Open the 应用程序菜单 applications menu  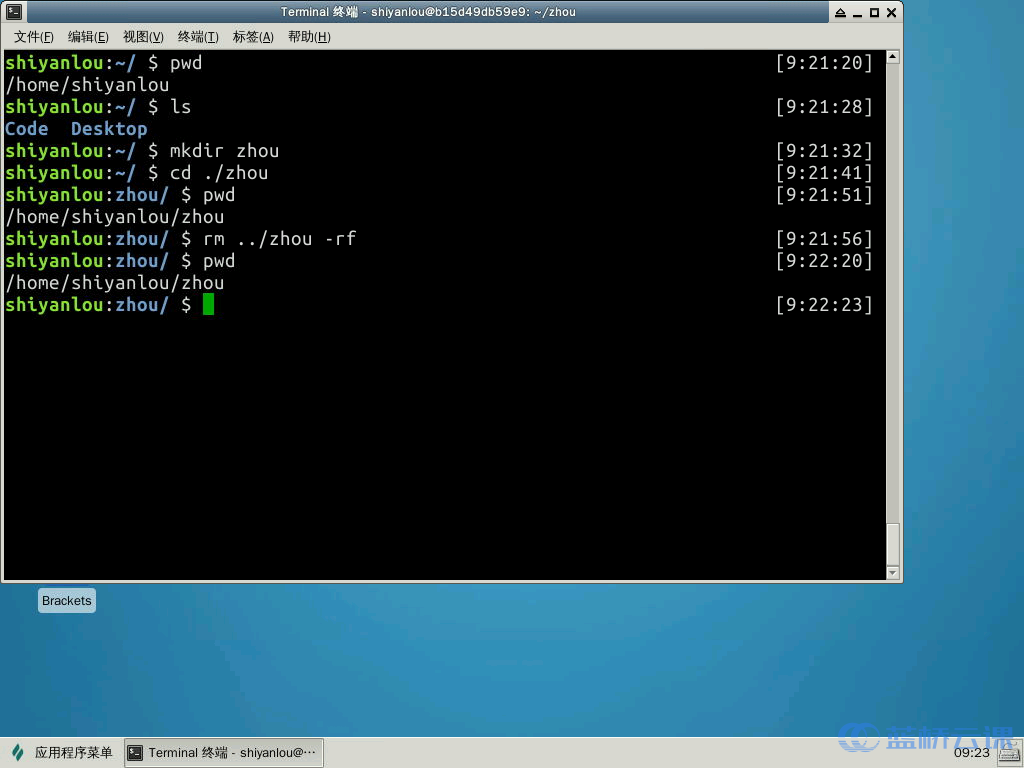[62, 753]
